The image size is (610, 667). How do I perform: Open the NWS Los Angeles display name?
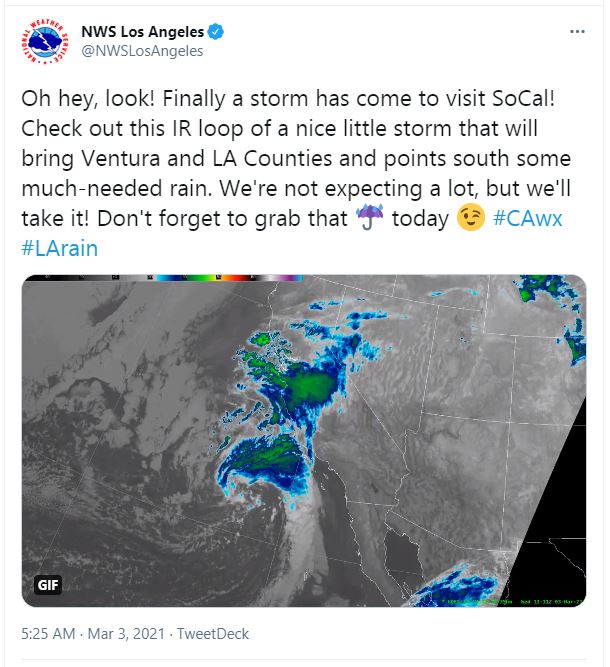point(143,32)
